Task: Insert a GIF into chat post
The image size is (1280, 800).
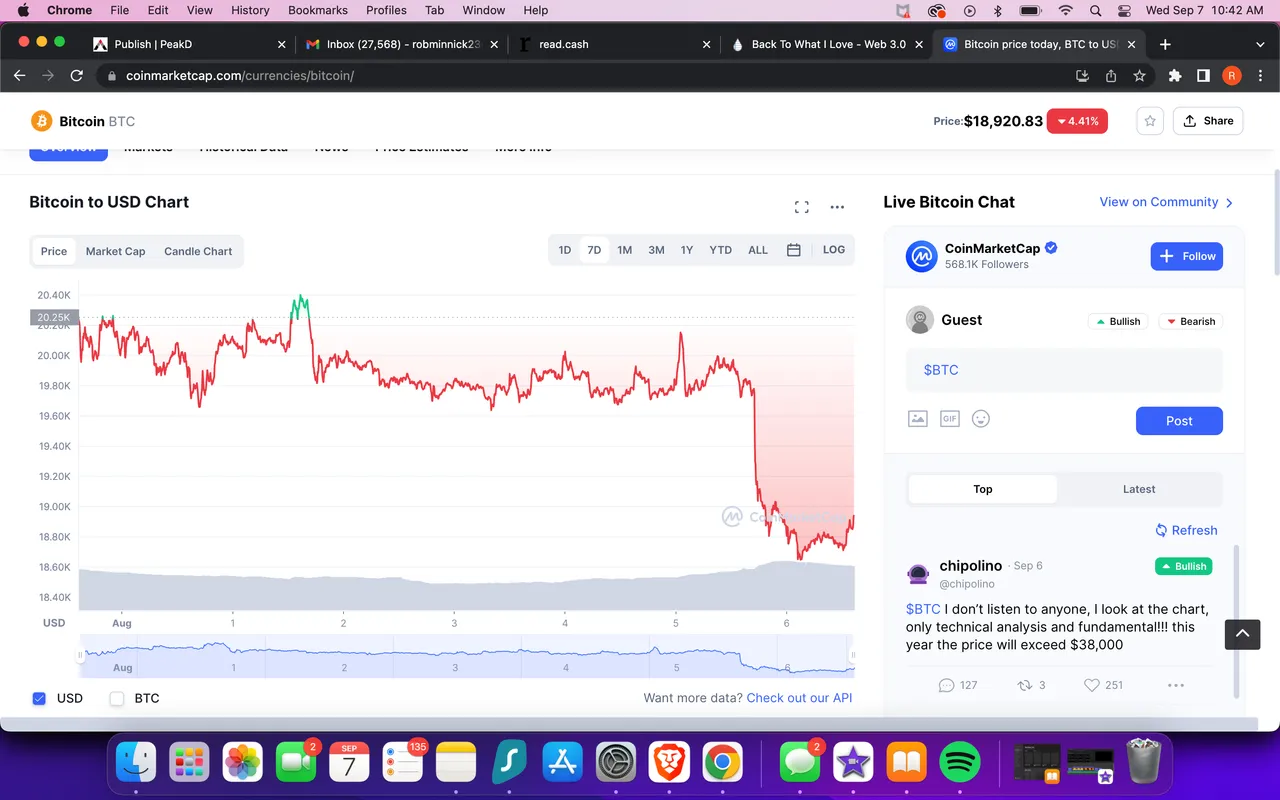Action: pos(949,419)
